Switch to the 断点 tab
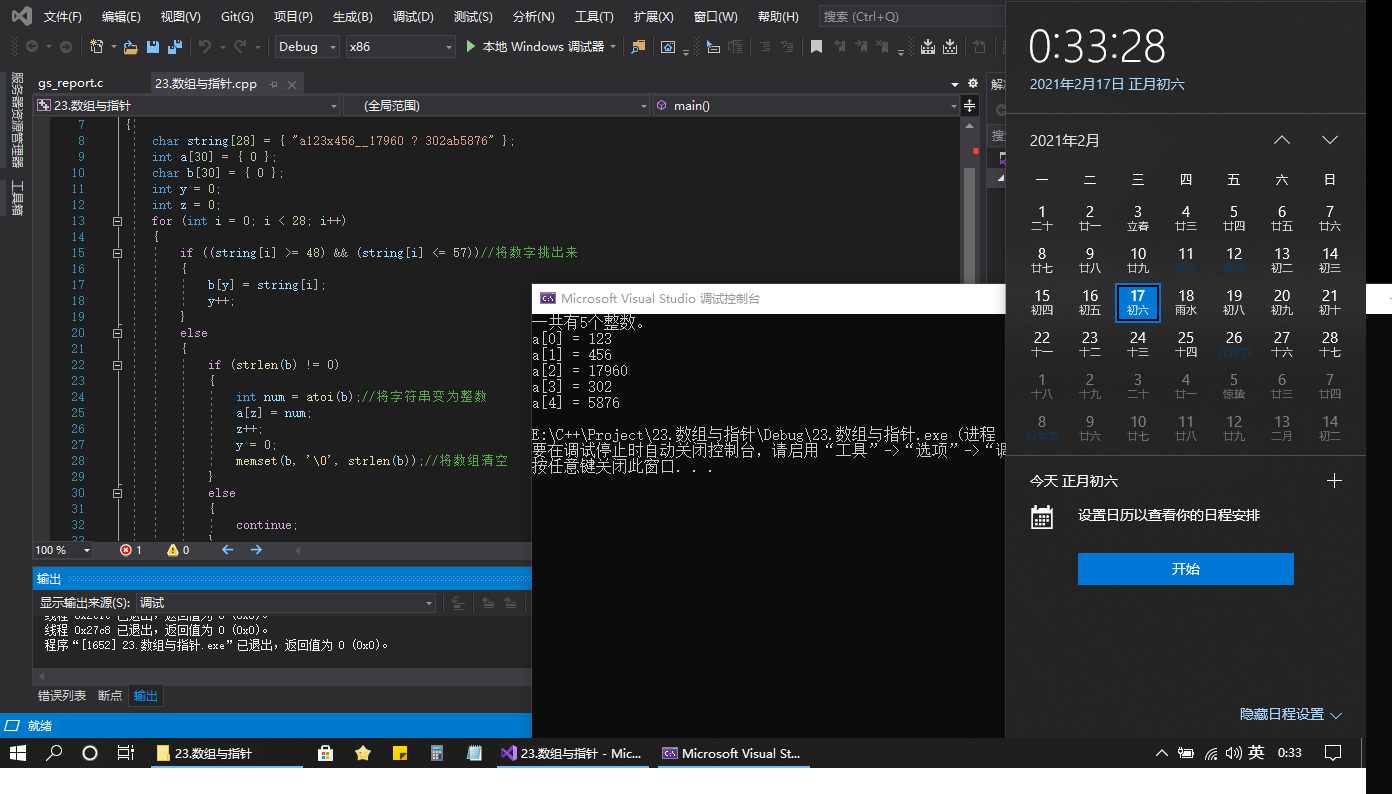This screenshot has height=794, width=1392. pos(110,696)
